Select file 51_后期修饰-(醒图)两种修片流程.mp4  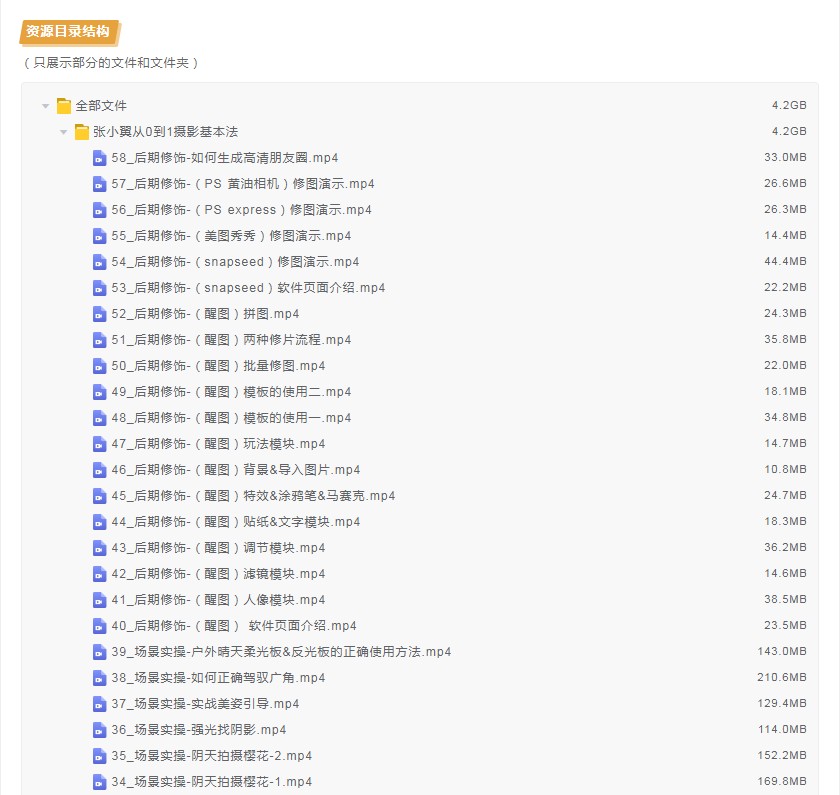click(x=231, y=340)
